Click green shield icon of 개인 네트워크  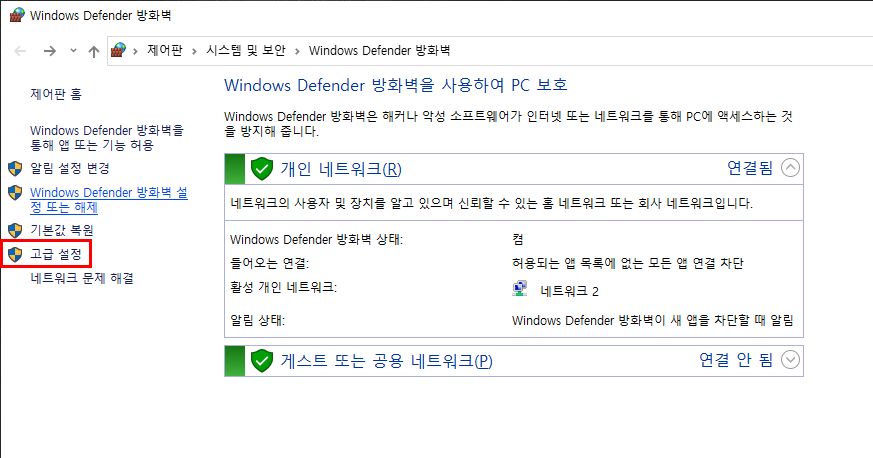(262, 169)
